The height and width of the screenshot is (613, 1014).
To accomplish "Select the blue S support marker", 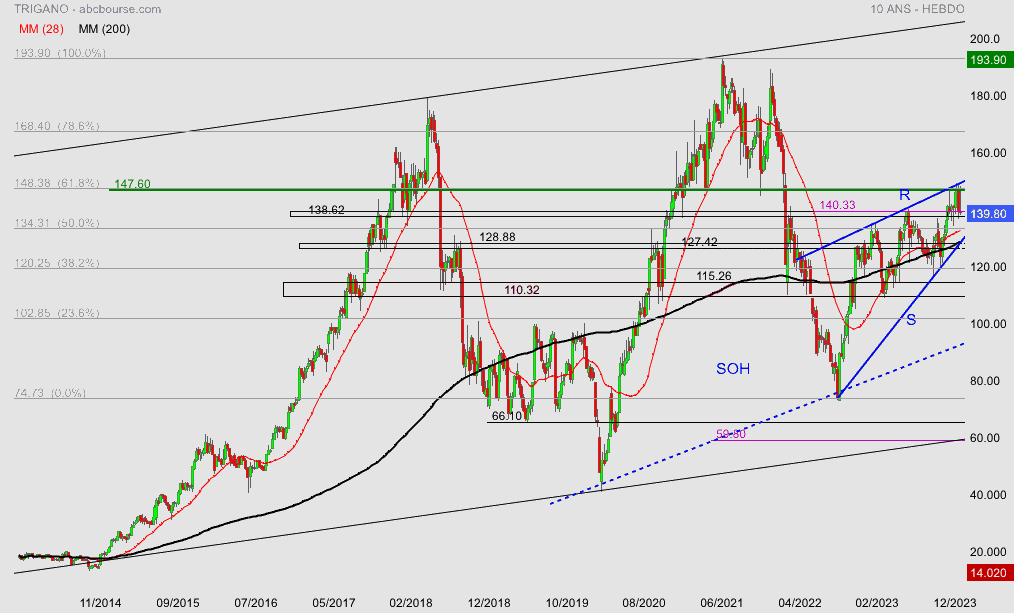I will [911, 319].
